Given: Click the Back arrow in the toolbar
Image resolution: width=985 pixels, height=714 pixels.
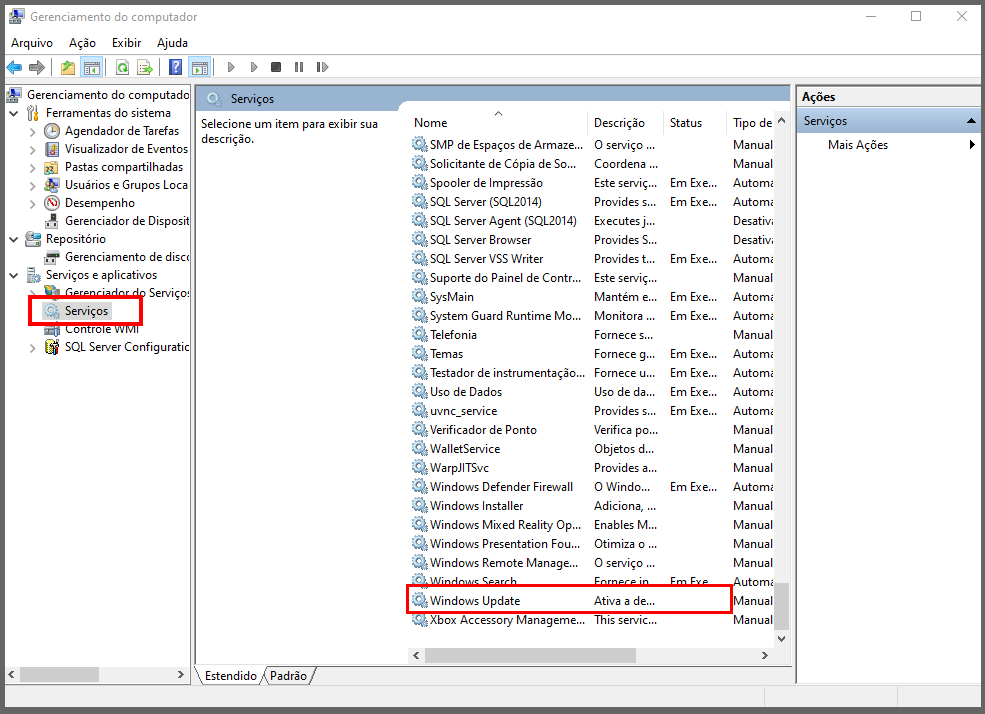Looking at the screenshot, I should [14, 67].
